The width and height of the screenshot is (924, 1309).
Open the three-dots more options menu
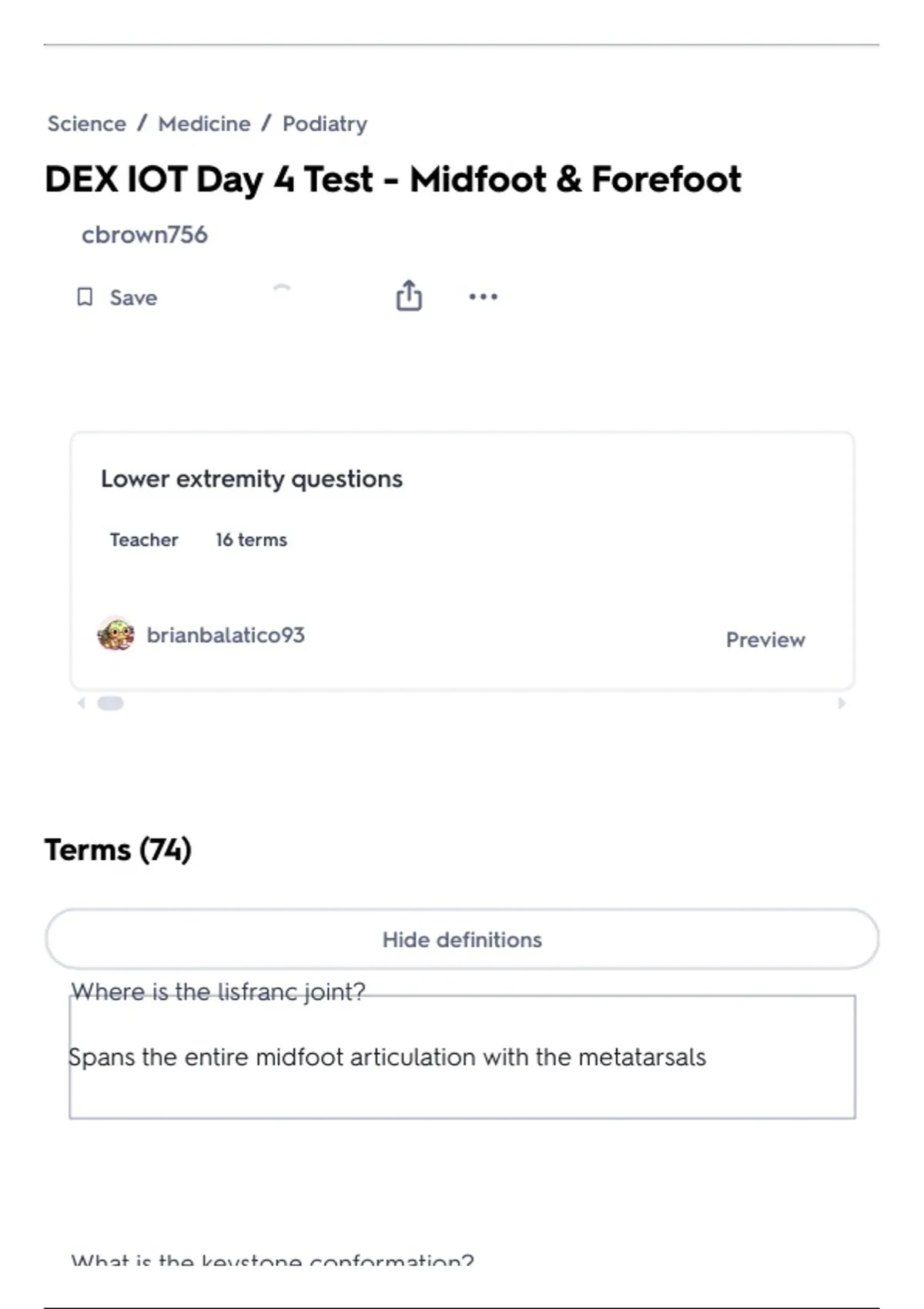pos(483,296)
